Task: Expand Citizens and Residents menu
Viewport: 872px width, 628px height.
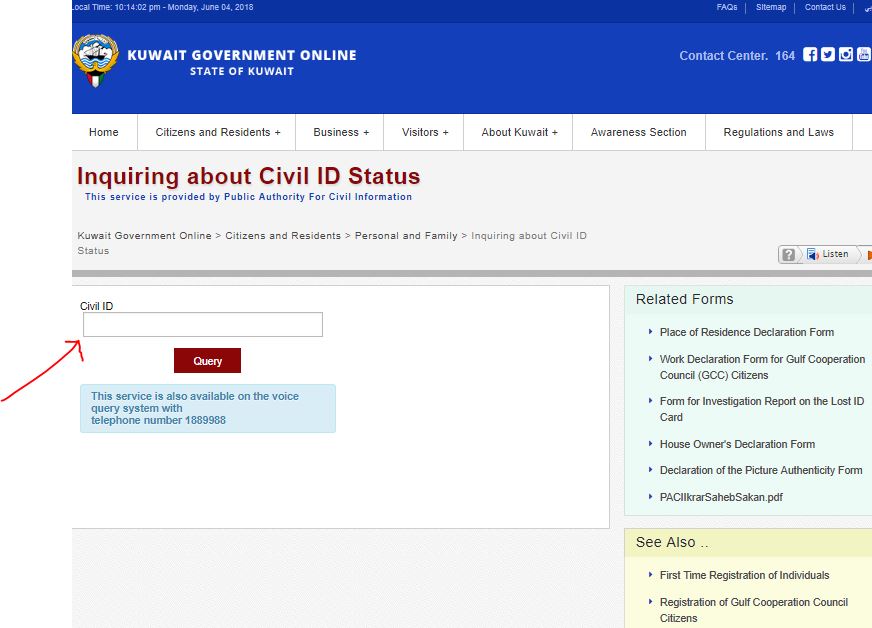Action: 217,132
